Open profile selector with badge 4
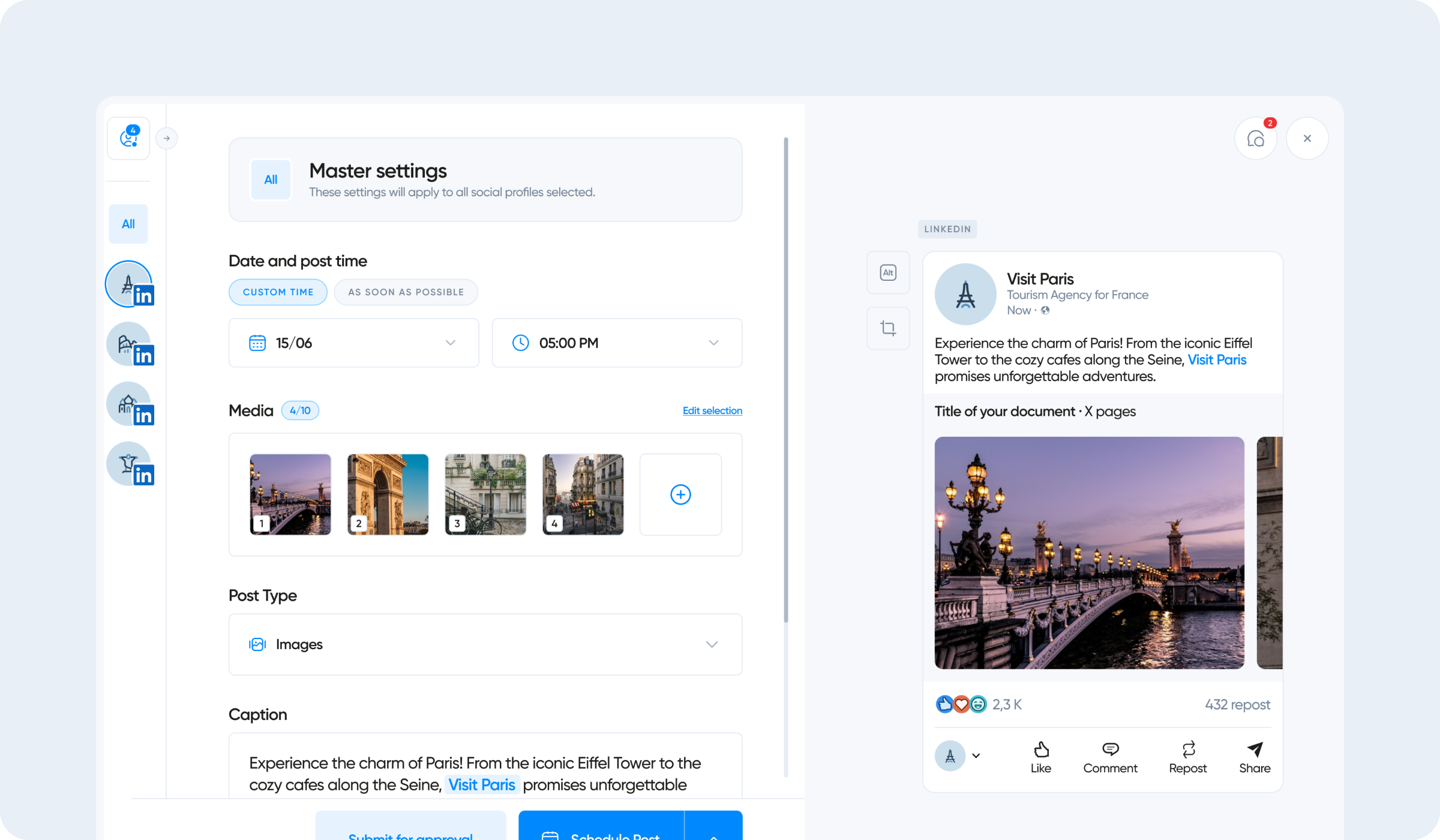Viewport: 1440px width, 840px height. point(128,139)
